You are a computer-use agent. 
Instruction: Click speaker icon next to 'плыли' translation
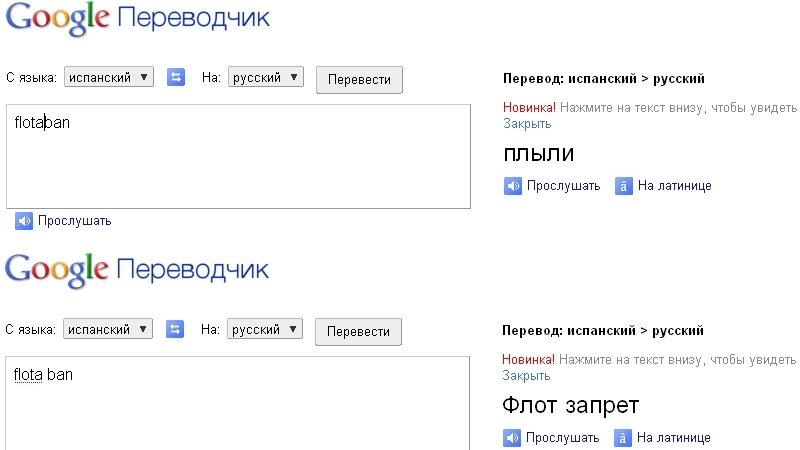512,185
